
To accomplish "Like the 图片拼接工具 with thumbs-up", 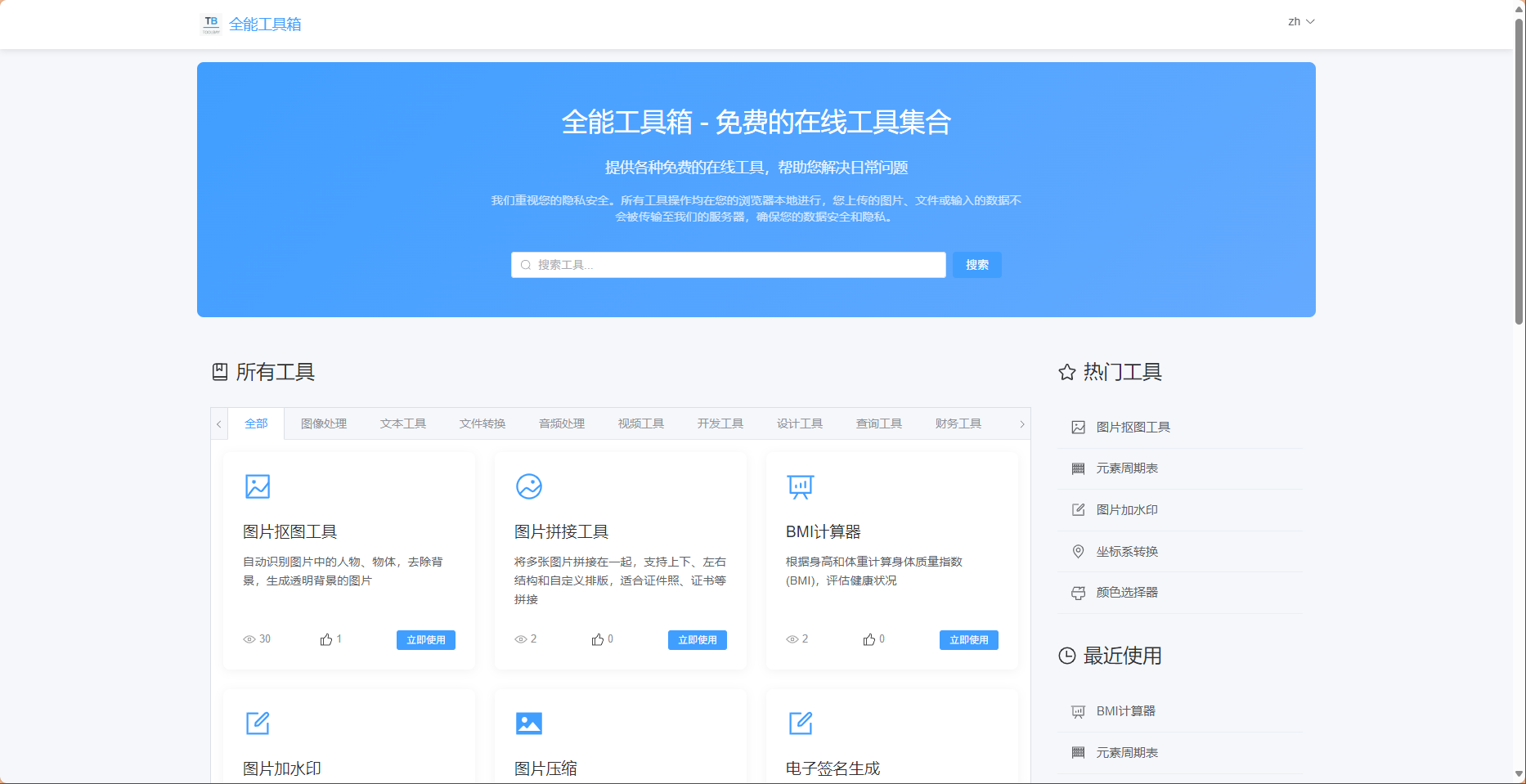I will [598, 639].
